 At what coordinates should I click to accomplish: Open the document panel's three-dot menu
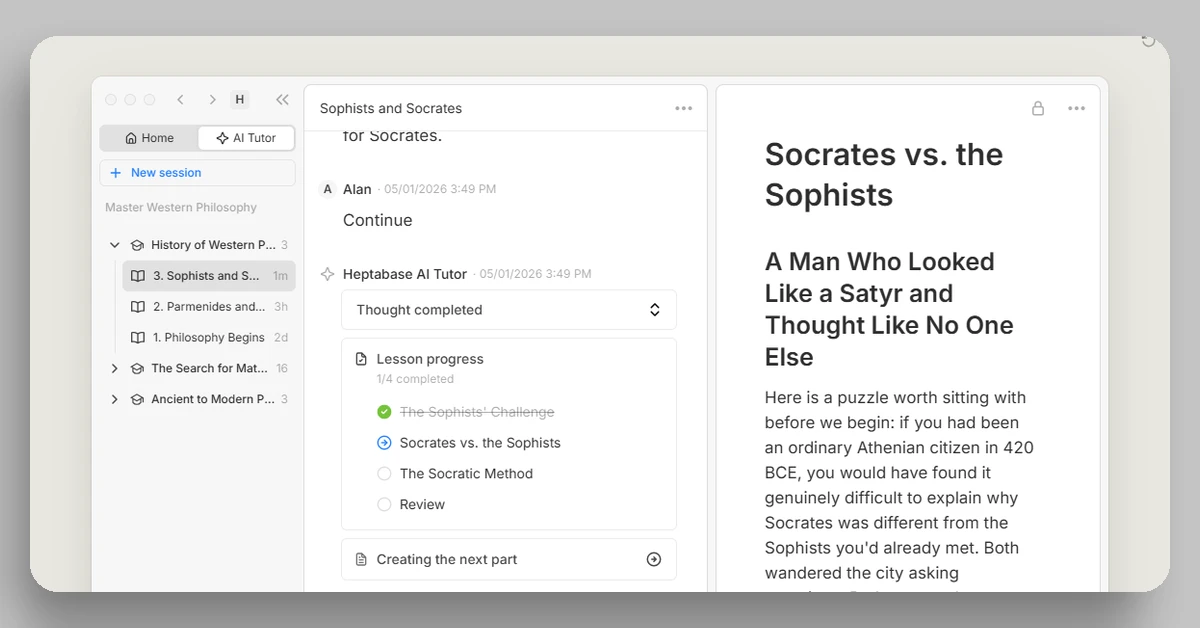1076,108
